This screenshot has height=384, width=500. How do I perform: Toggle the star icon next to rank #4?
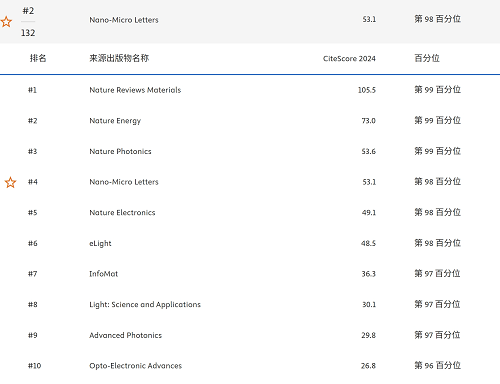point(10,182)
